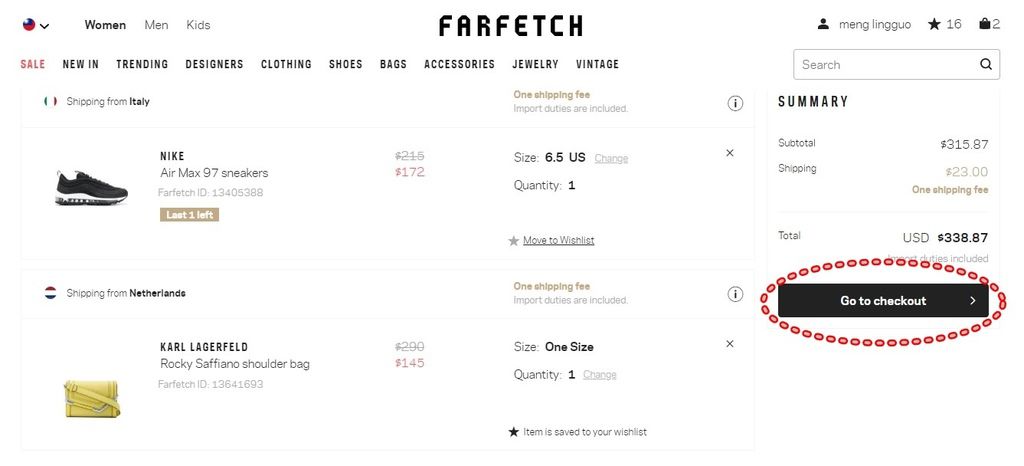Switch to the Kids section

tap(198, 25)
